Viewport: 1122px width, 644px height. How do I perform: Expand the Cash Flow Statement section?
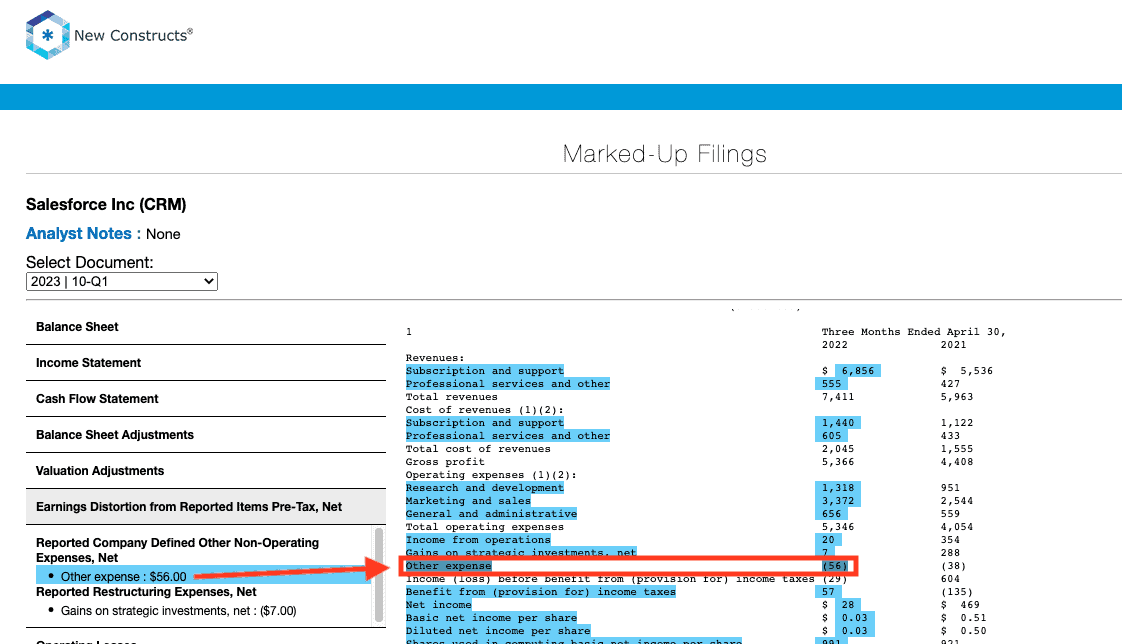click(x=206, y=399)
